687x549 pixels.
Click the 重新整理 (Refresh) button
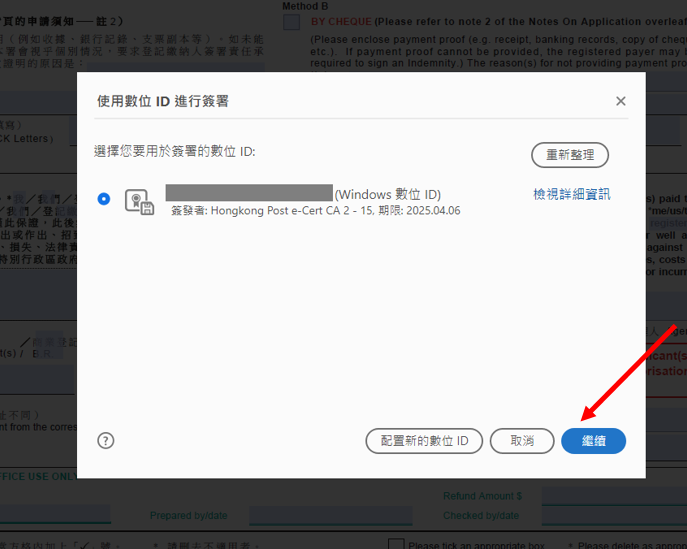point(570,155)
